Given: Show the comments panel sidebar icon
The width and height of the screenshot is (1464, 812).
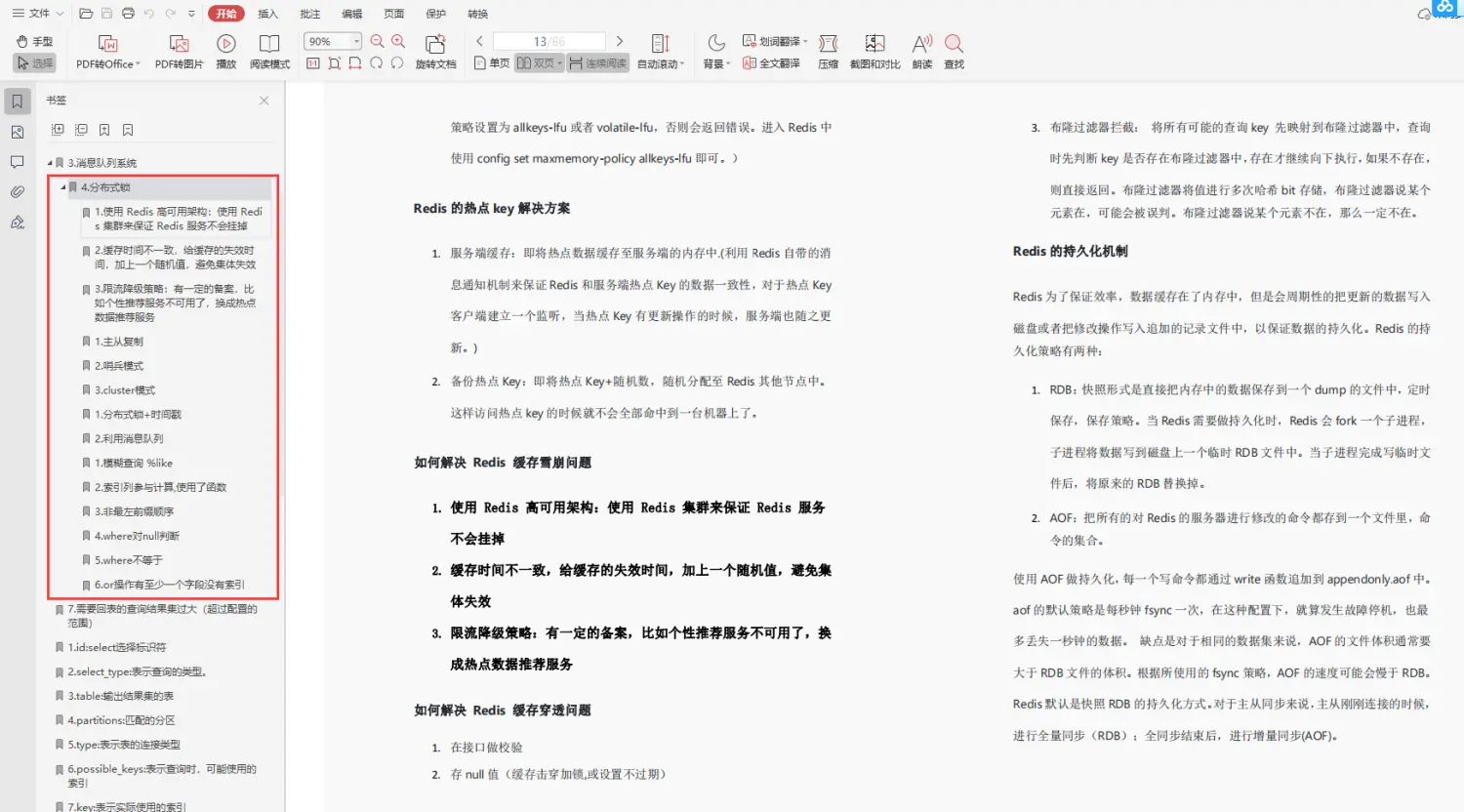Looking at the screenshot, I should (17, 162).
